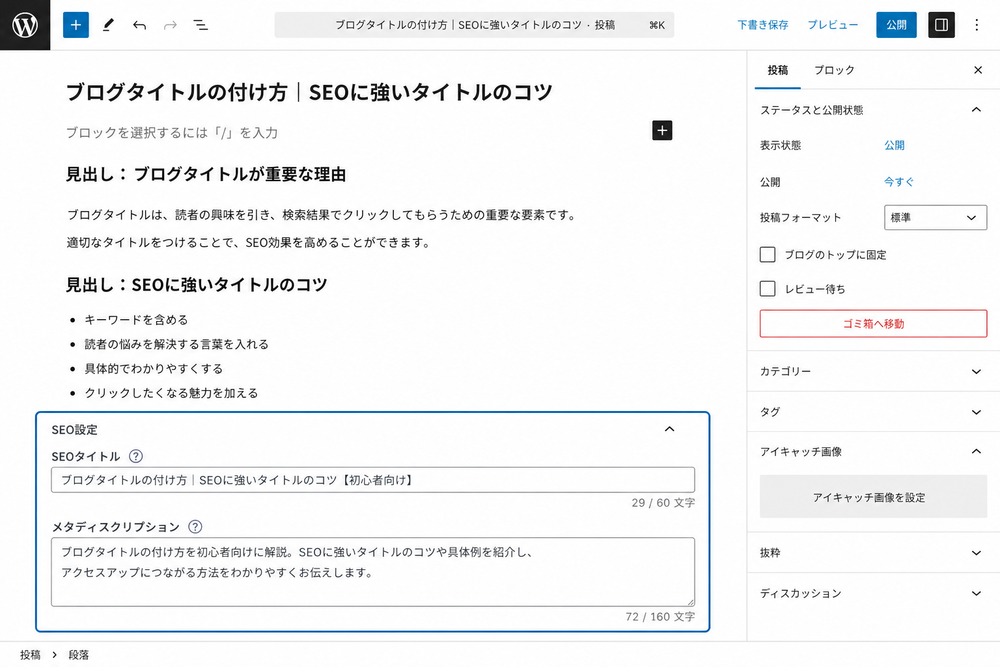Click the 公開 publish button
Image resolution: width=1000 pixels, height=667 pixels.
tap(896, 25)
